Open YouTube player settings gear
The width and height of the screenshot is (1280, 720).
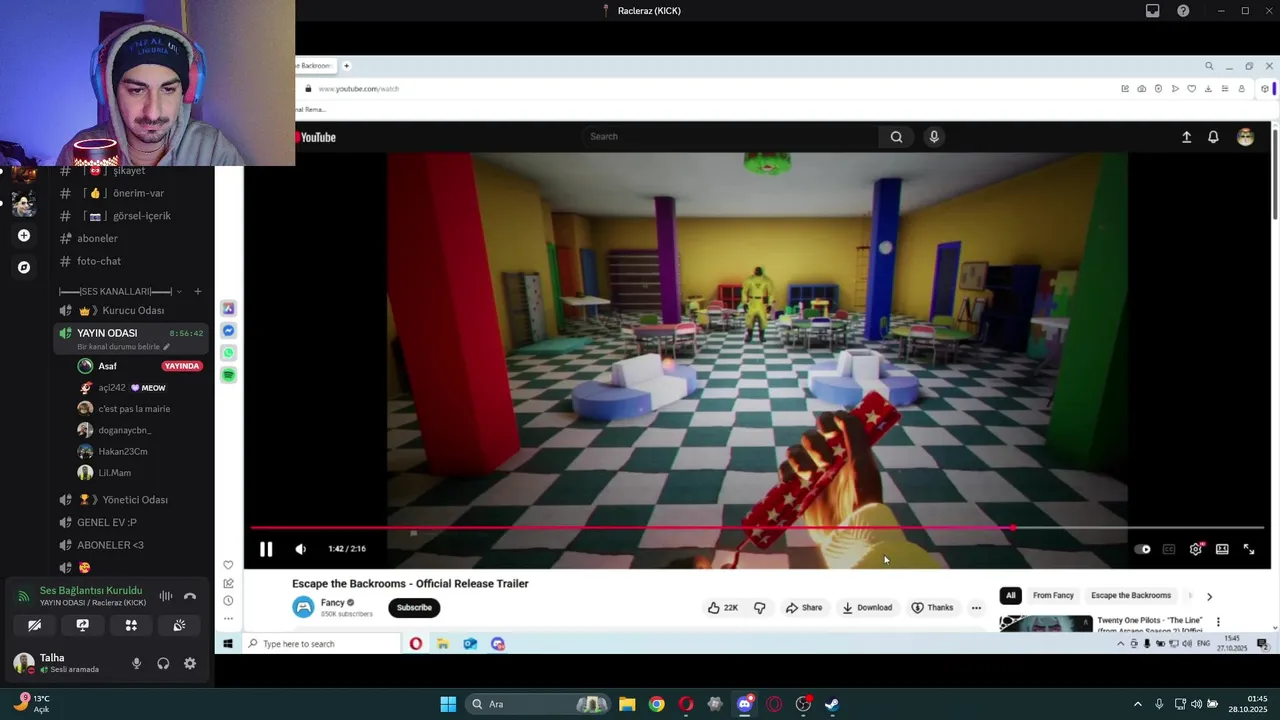(x=1196, y=549)
